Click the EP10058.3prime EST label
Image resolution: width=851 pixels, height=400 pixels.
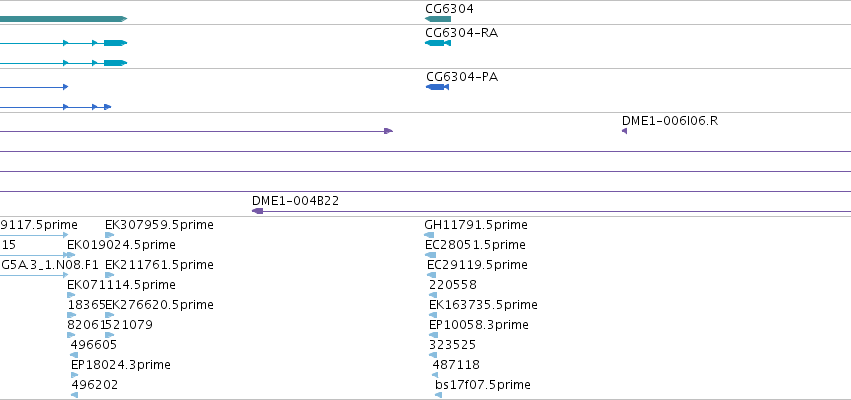pos(479,325)
